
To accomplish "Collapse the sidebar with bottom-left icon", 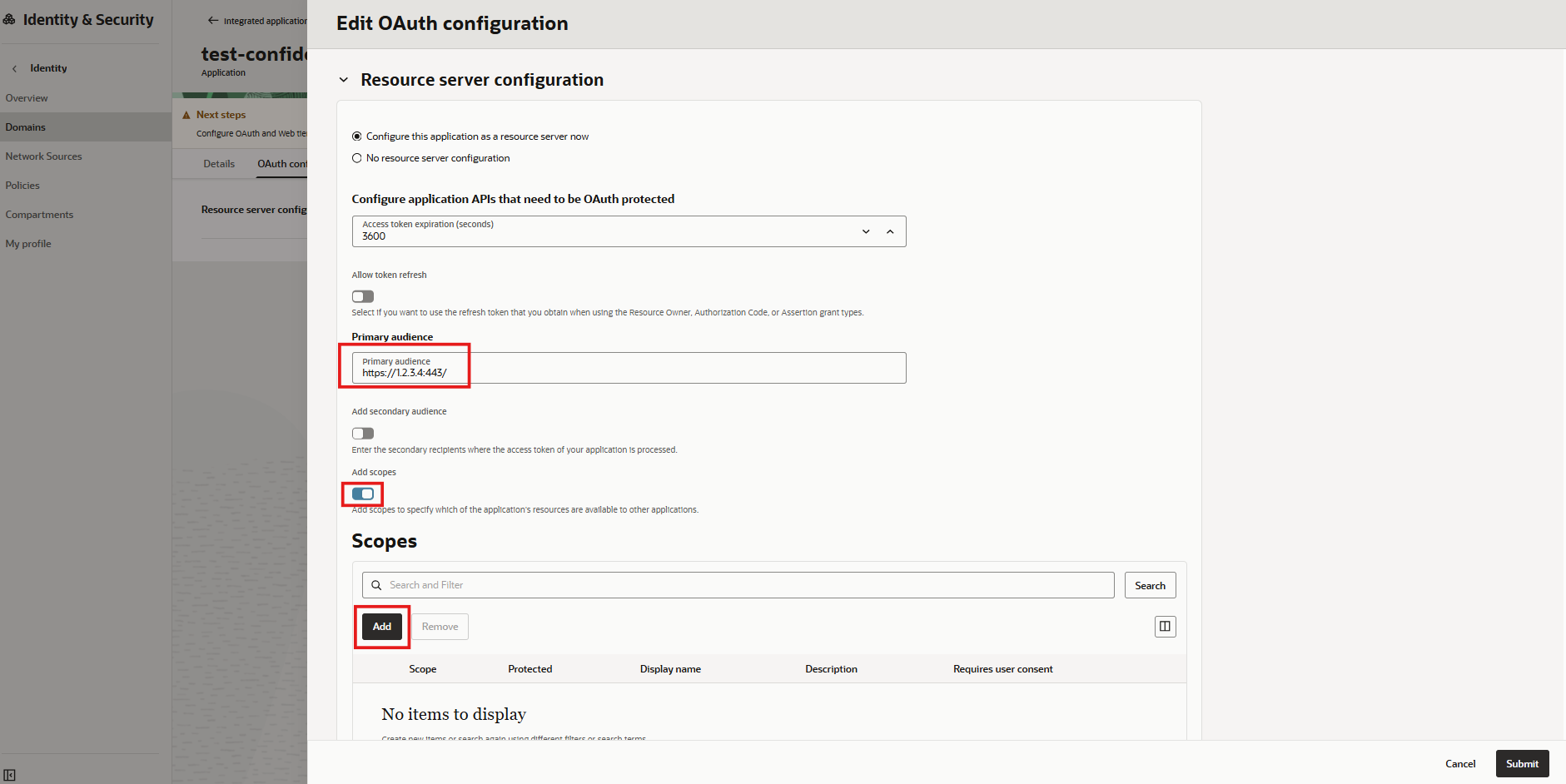I will [10, 775].
